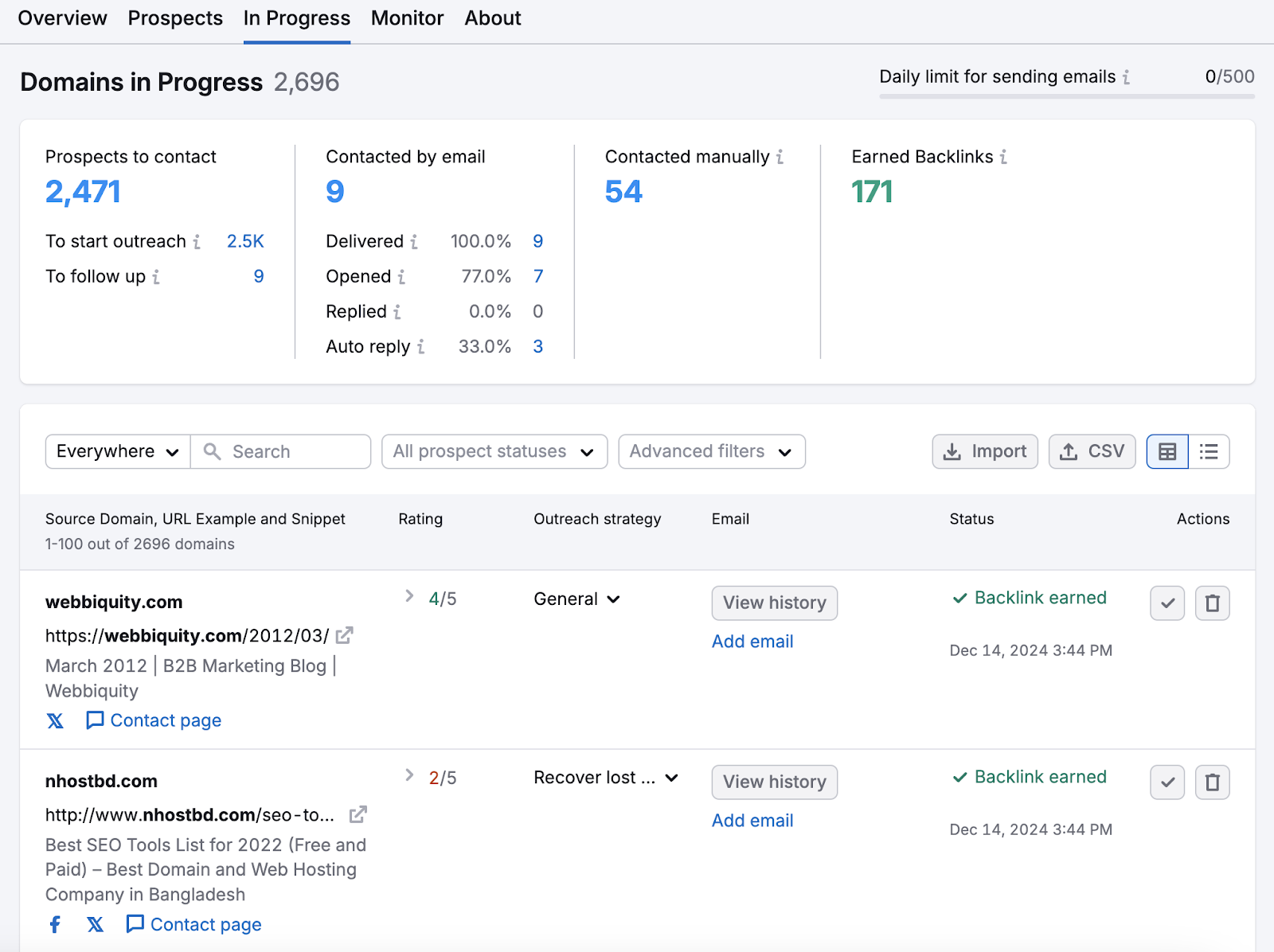Switch to compact list view
This screenshot has height=952, width=1274.
tap(1209, 452)
